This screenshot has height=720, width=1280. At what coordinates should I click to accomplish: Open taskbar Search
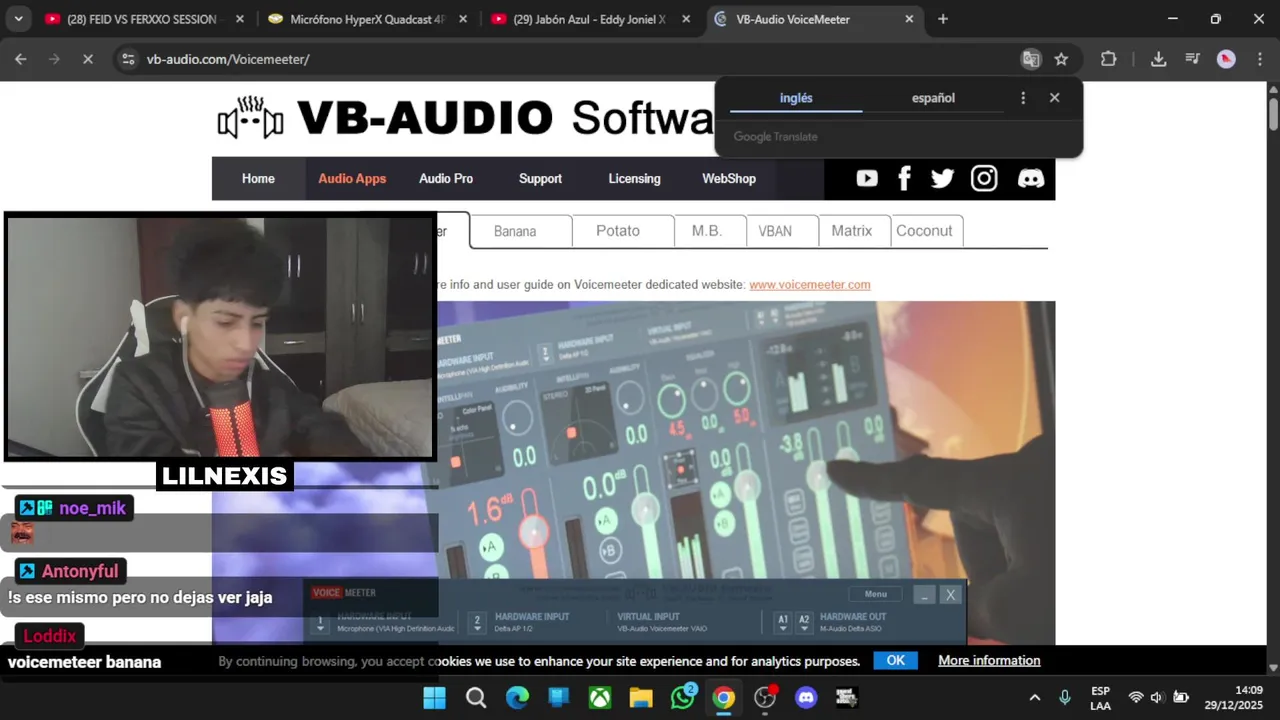click(x=476, y=697)
